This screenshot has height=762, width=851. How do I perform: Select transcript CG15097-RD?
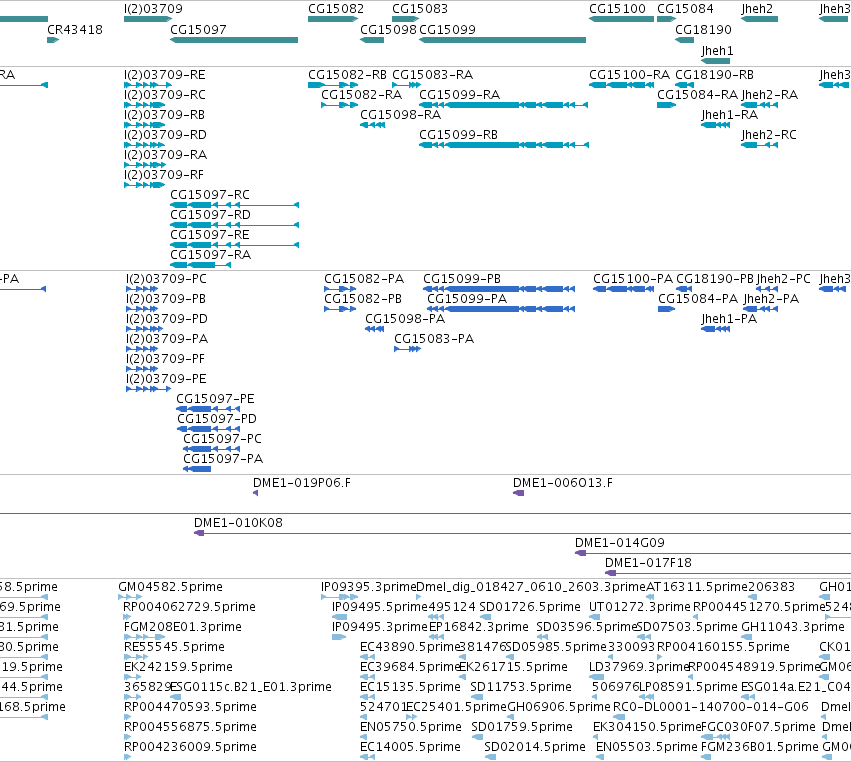tap(234, 225)
